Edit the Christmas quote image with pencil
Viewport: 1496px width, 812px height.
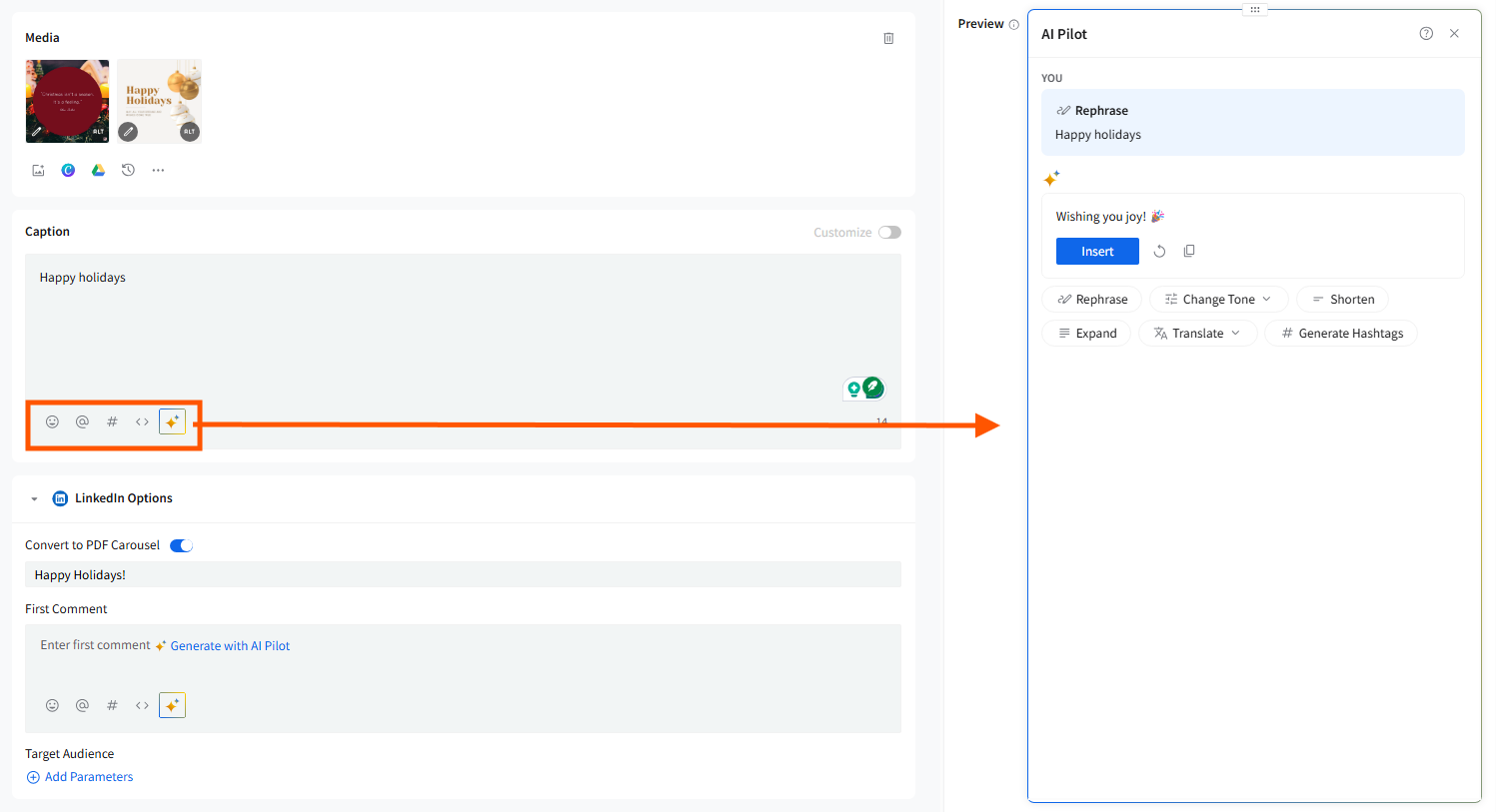[x=37, y=131]
